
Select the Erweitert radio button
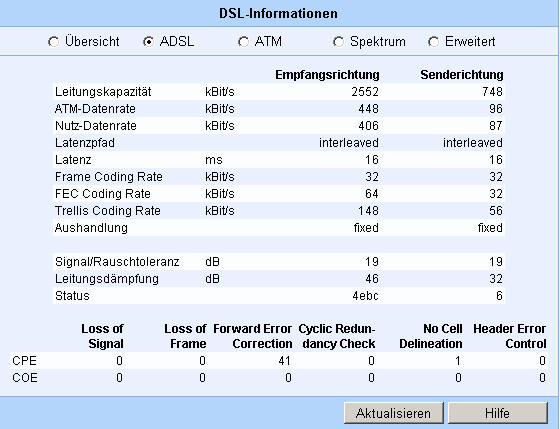[x=433, y=42]
